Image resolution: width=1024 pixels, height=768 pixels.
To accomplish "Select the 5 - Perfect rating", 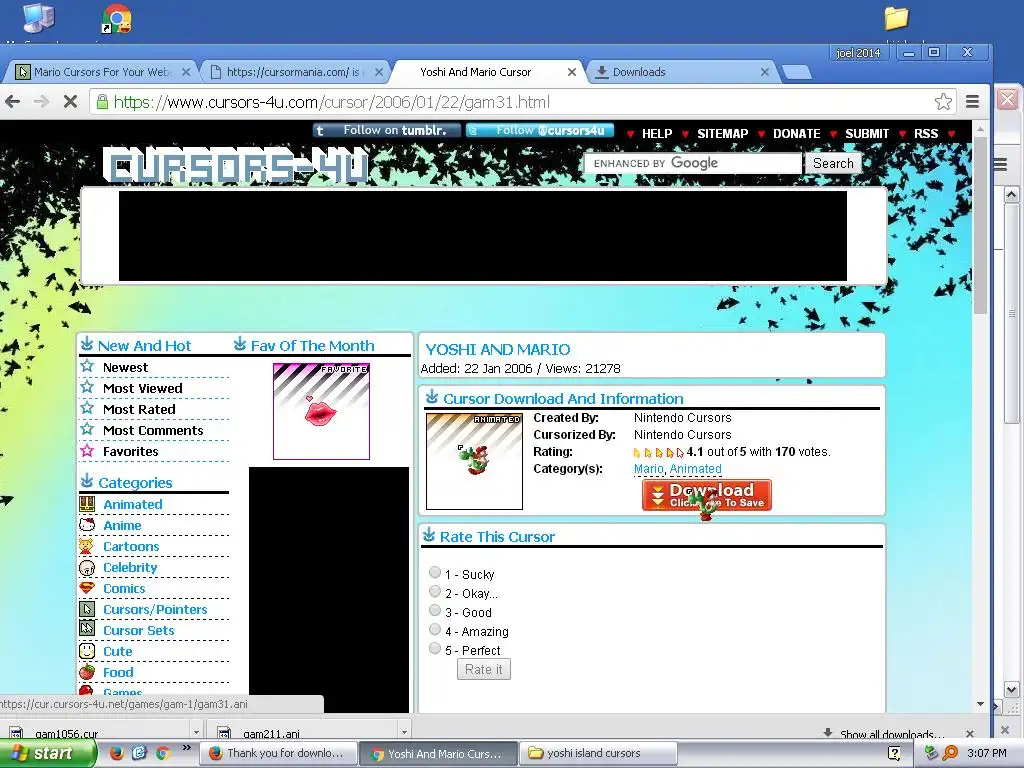I will pos(435,648).
